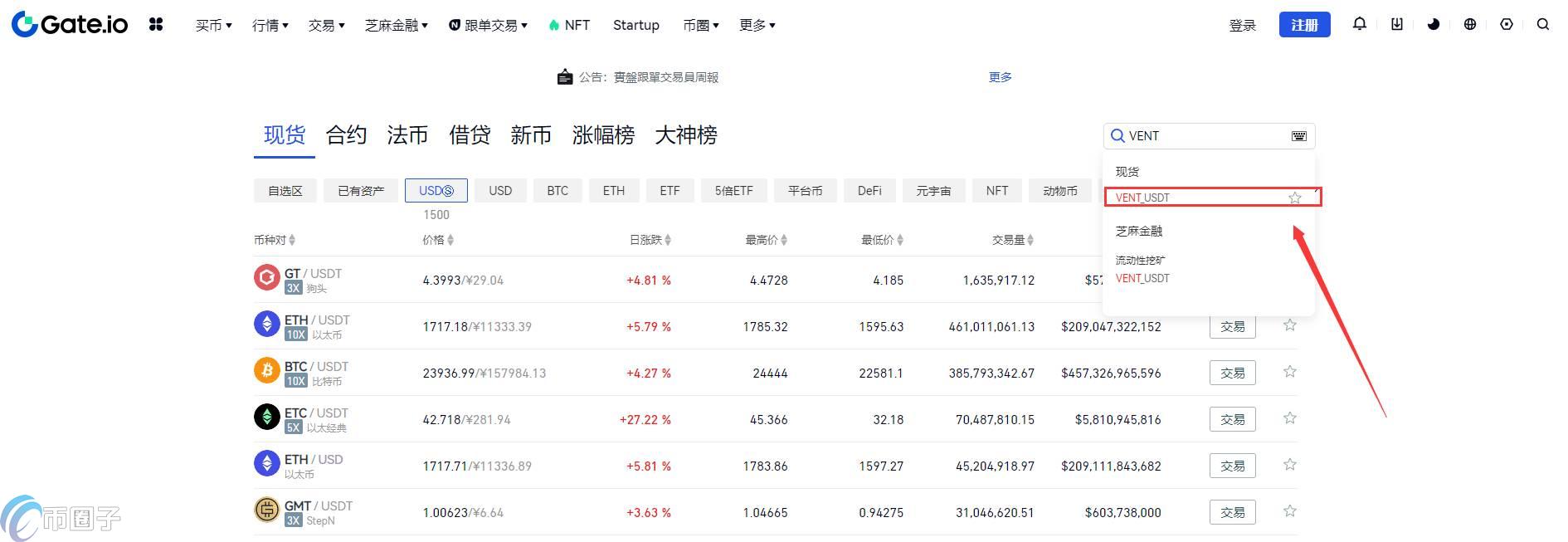Select the 元宇宙 filter chip
The width and height of the screenshot is (1568, 542).
pyautogui.click(x=933, y=191)
